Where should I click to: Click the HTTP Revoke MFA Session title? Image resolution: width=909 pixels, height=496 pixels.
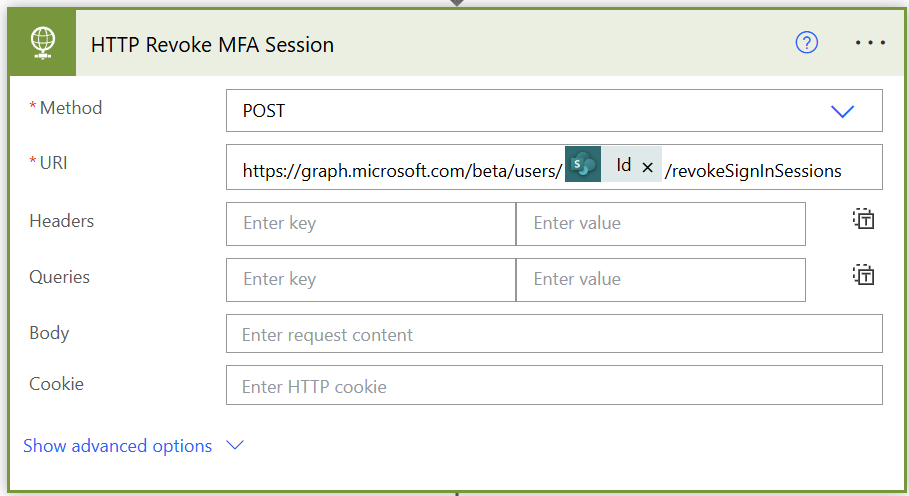[212, 44]
